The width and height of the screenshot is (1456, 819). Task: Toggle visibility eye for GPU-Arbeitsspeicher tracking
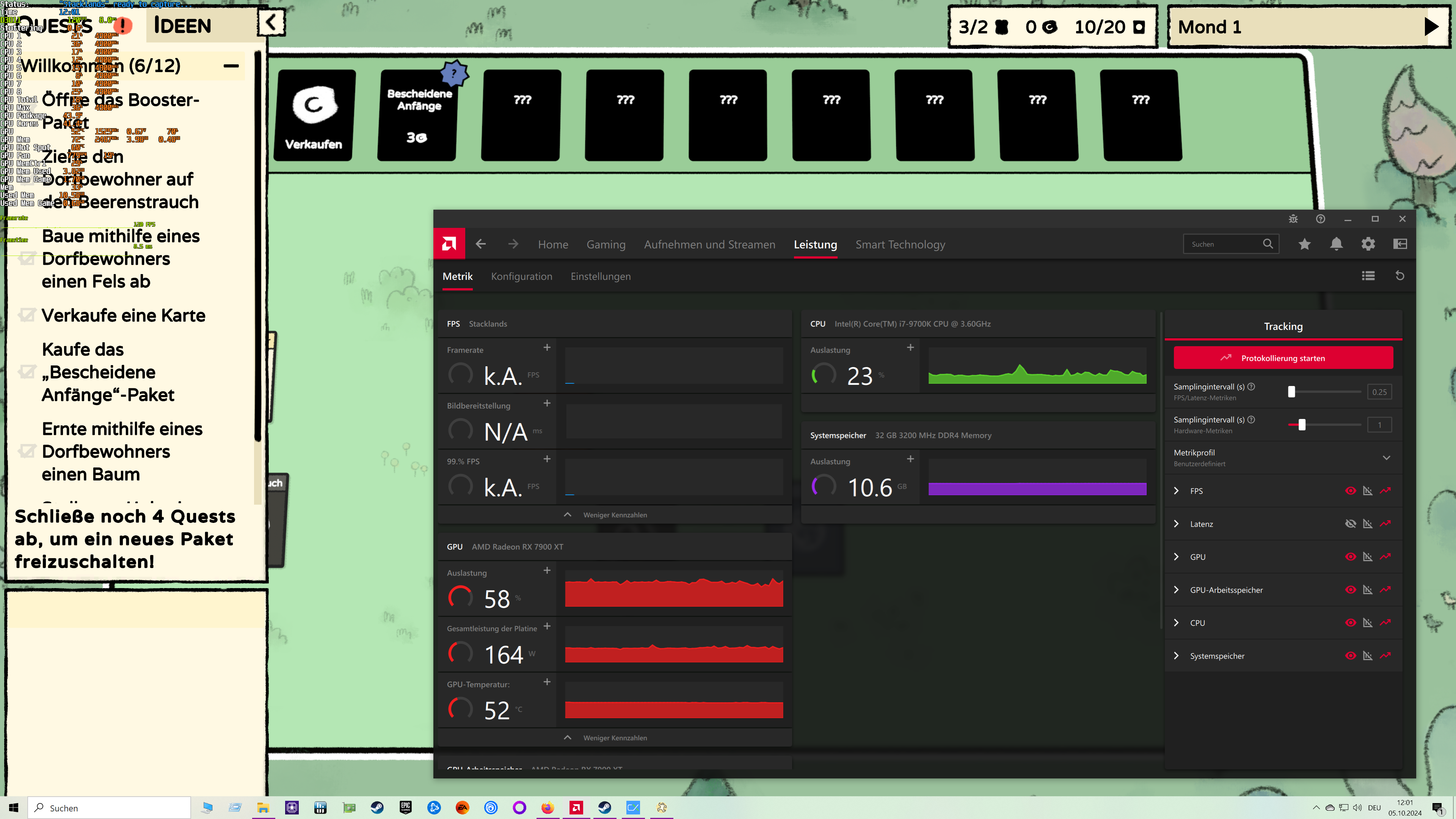(x=1350, y=590)
